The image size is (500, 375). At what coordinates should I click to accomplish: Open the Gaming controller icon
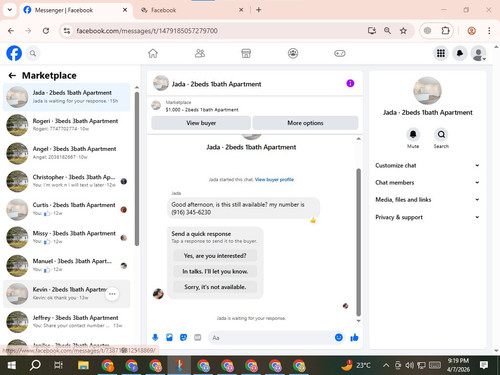click(x=340, y=53)
